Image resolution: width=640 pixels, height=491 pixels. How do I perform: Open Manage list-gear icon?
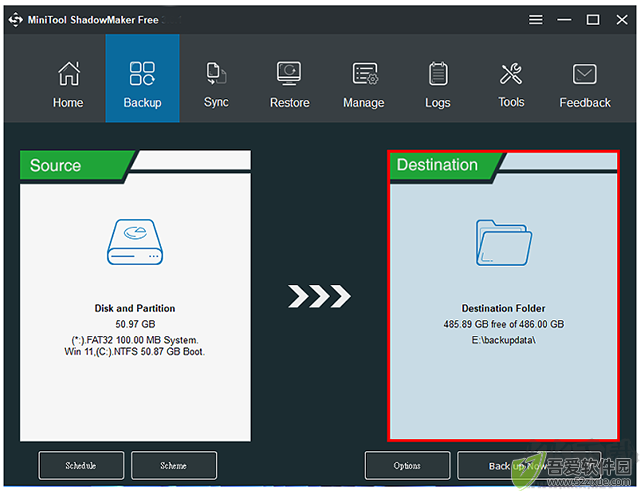(365, 73)
